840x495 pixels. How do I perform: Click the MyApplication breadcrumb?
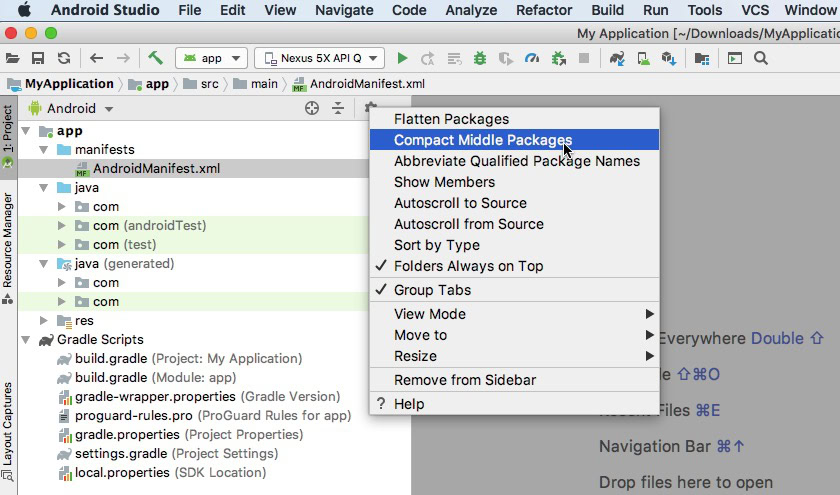(62, 84)
